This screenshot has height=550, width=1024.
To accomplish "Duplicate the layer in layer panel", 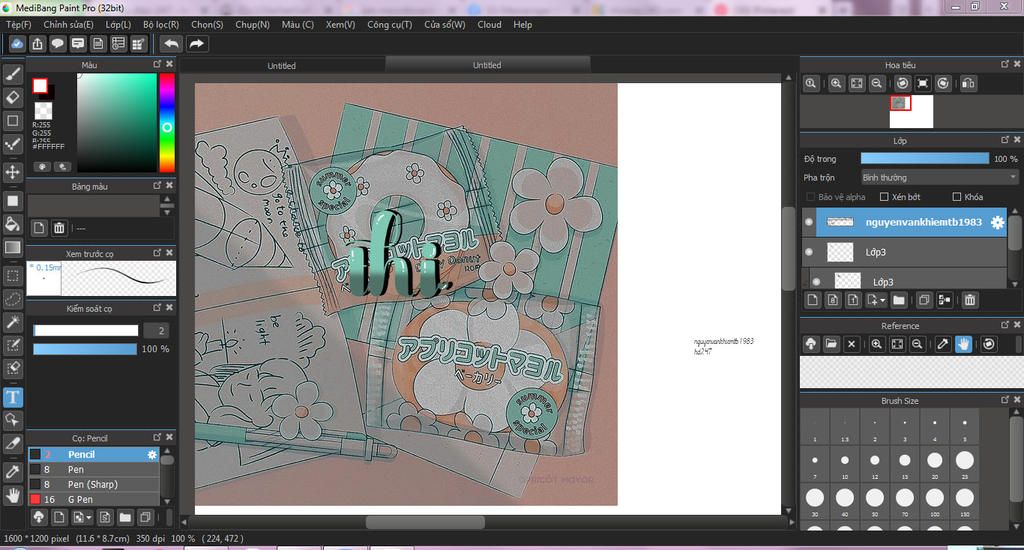I will coord(924,300).
